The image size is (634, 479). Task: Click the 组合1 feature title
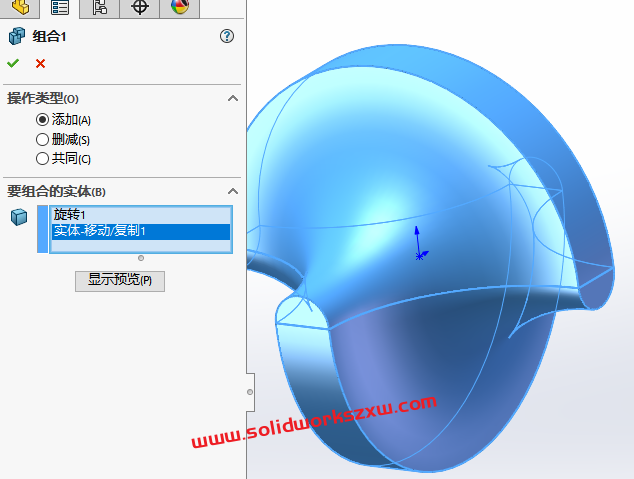click(x=49, y=37)
